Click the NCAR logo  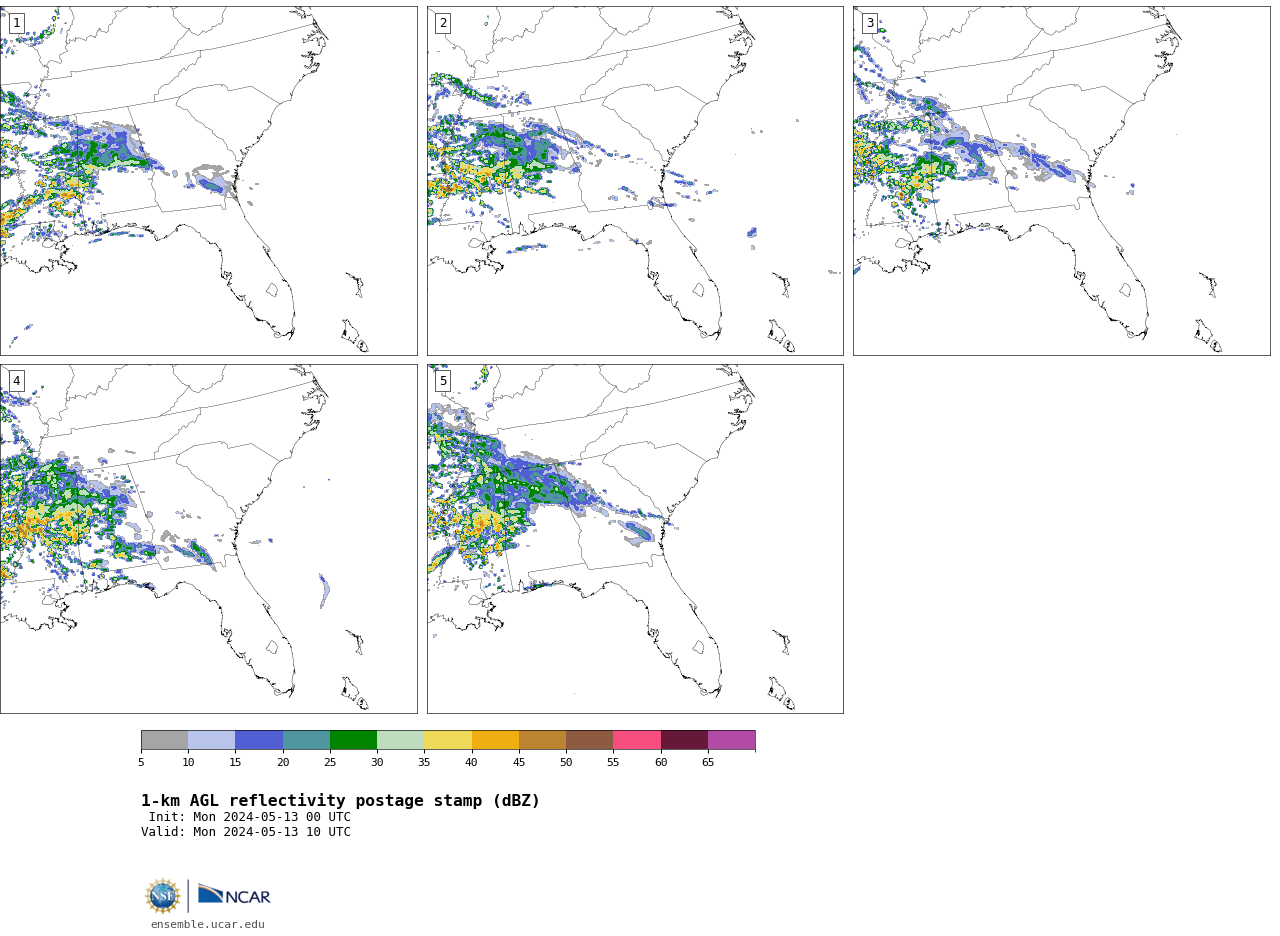pos(234,896)
